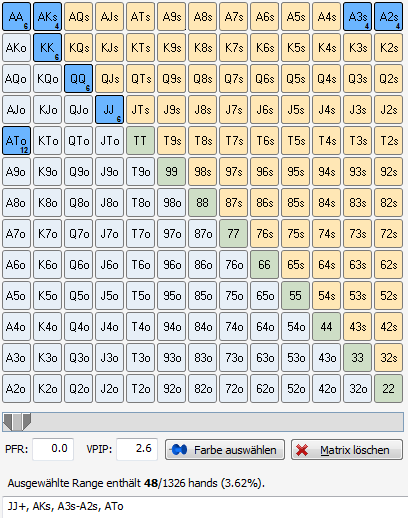Screen dimensions: 408x518
Task: Deselect the A3s hand cell
Action: click(x=358, y=16)
